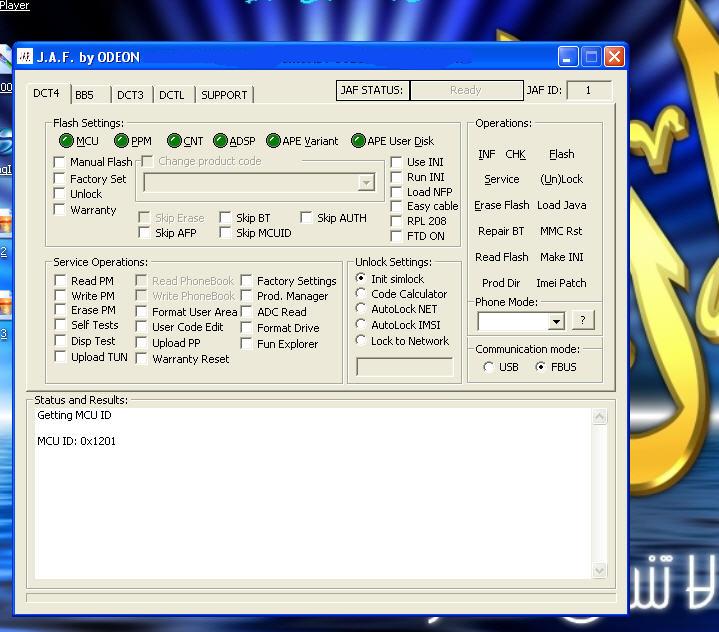Toggle the green CNT flash indicator
The height and width of the screenshot is (632, 719).
[174, 141]
